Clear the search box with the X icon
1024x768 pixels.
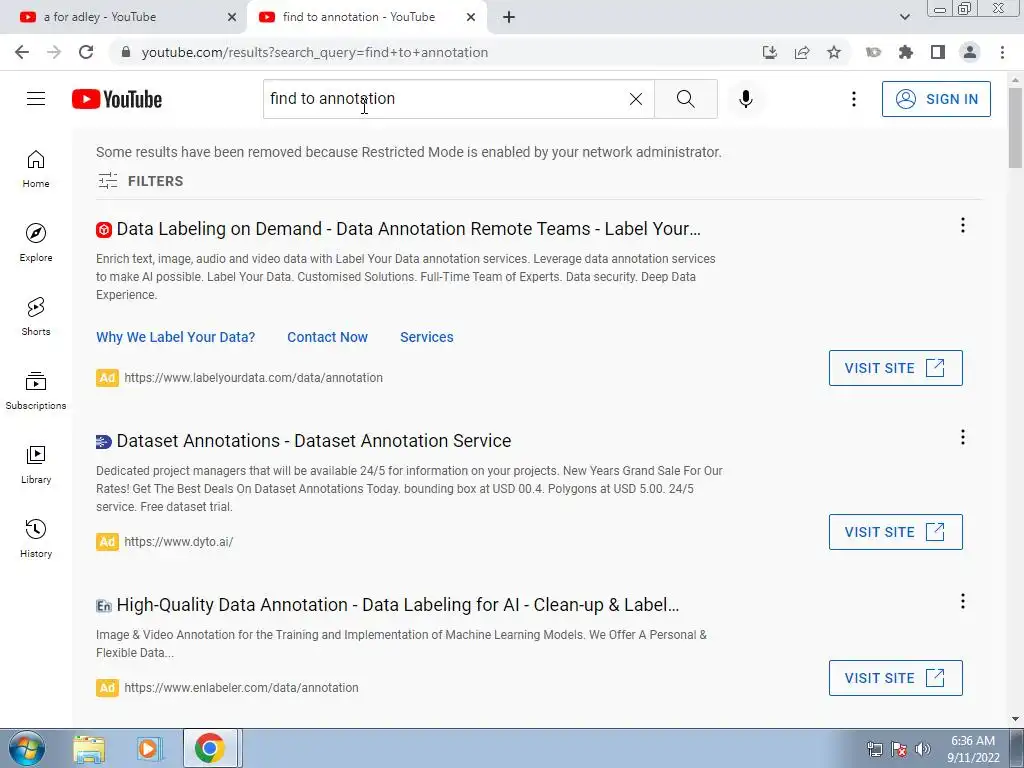tap(635, 99)
